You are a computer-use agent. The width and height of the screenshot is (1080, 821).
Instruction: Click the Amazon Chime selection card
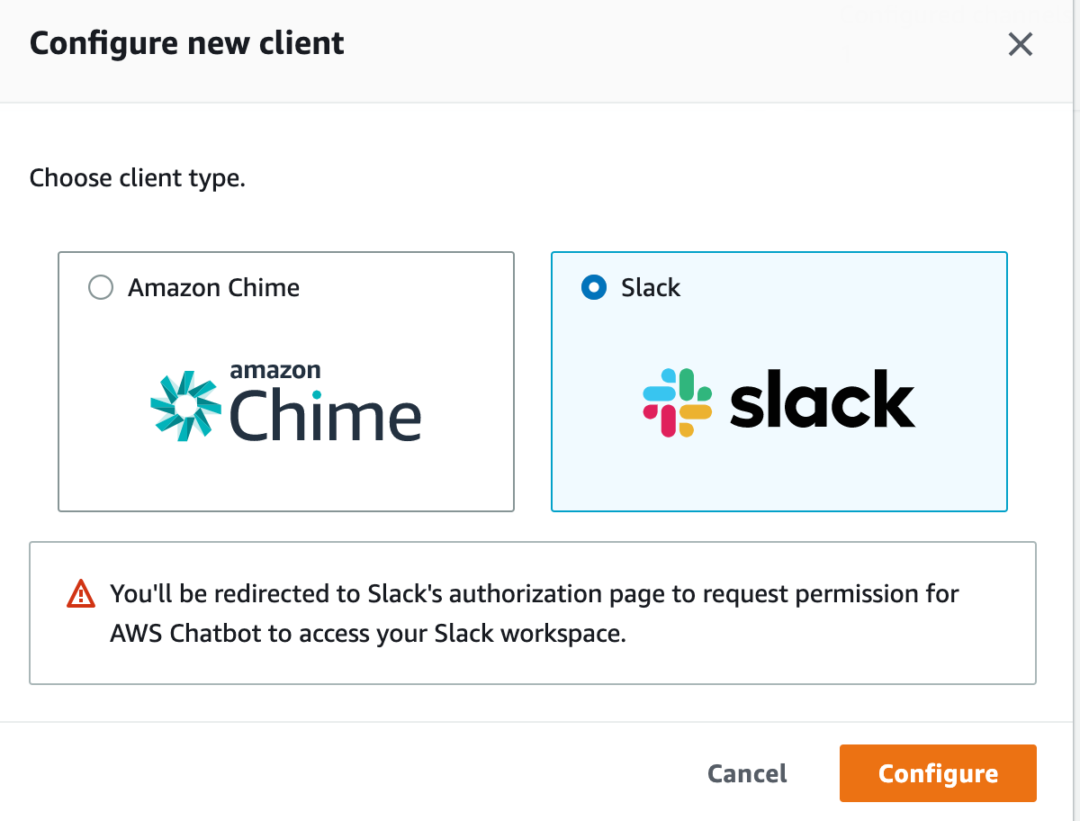(286, 381)
